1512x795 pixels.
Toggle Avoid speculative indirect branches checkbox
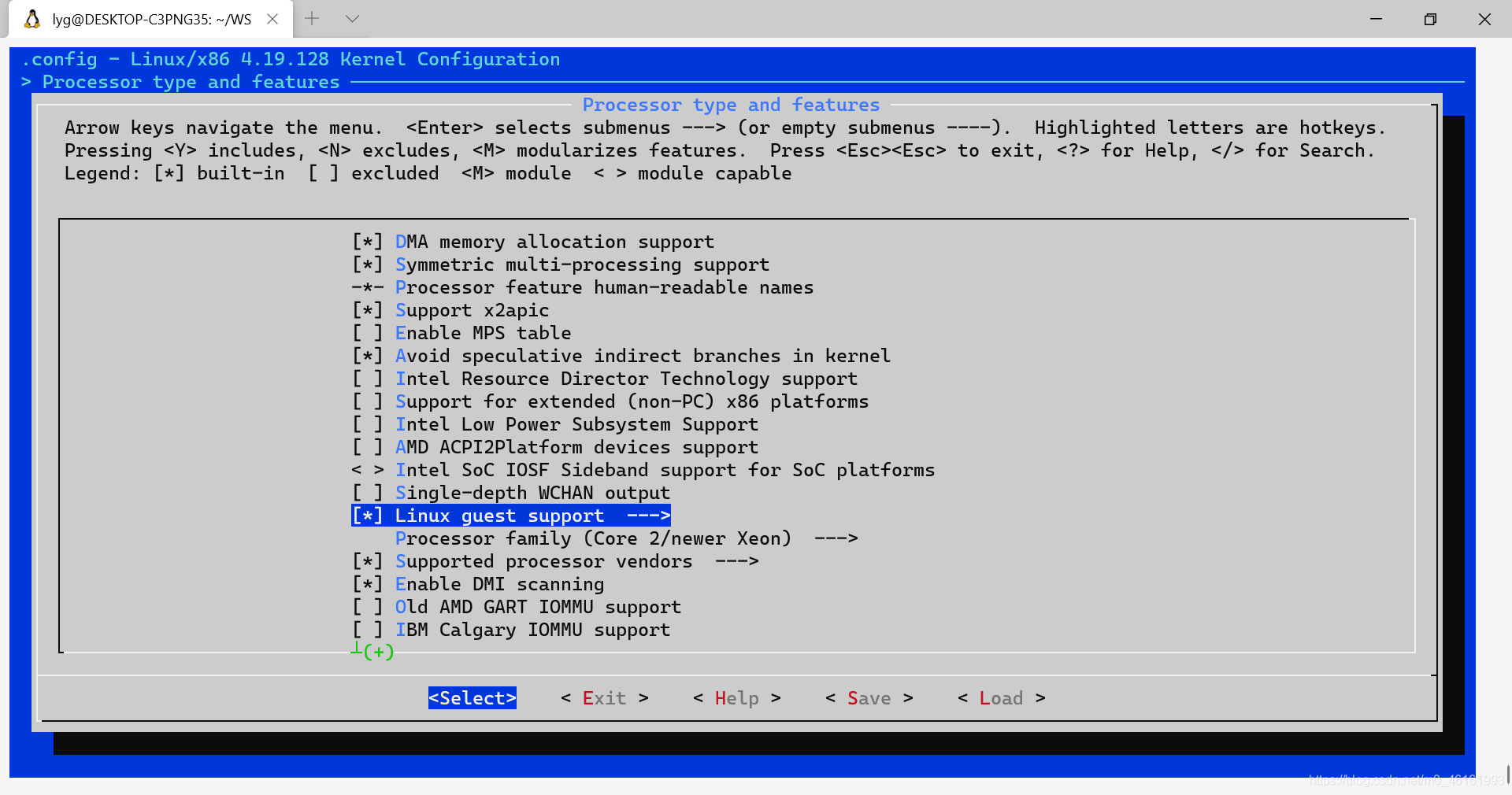367,356
